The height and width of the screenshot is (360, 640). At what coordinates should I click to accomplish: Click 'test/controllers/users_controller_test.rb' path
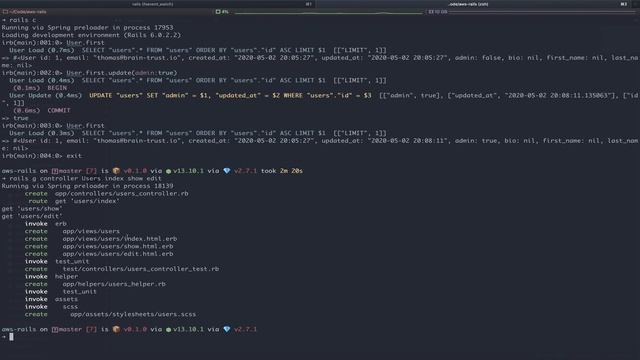tap(141, 269)
